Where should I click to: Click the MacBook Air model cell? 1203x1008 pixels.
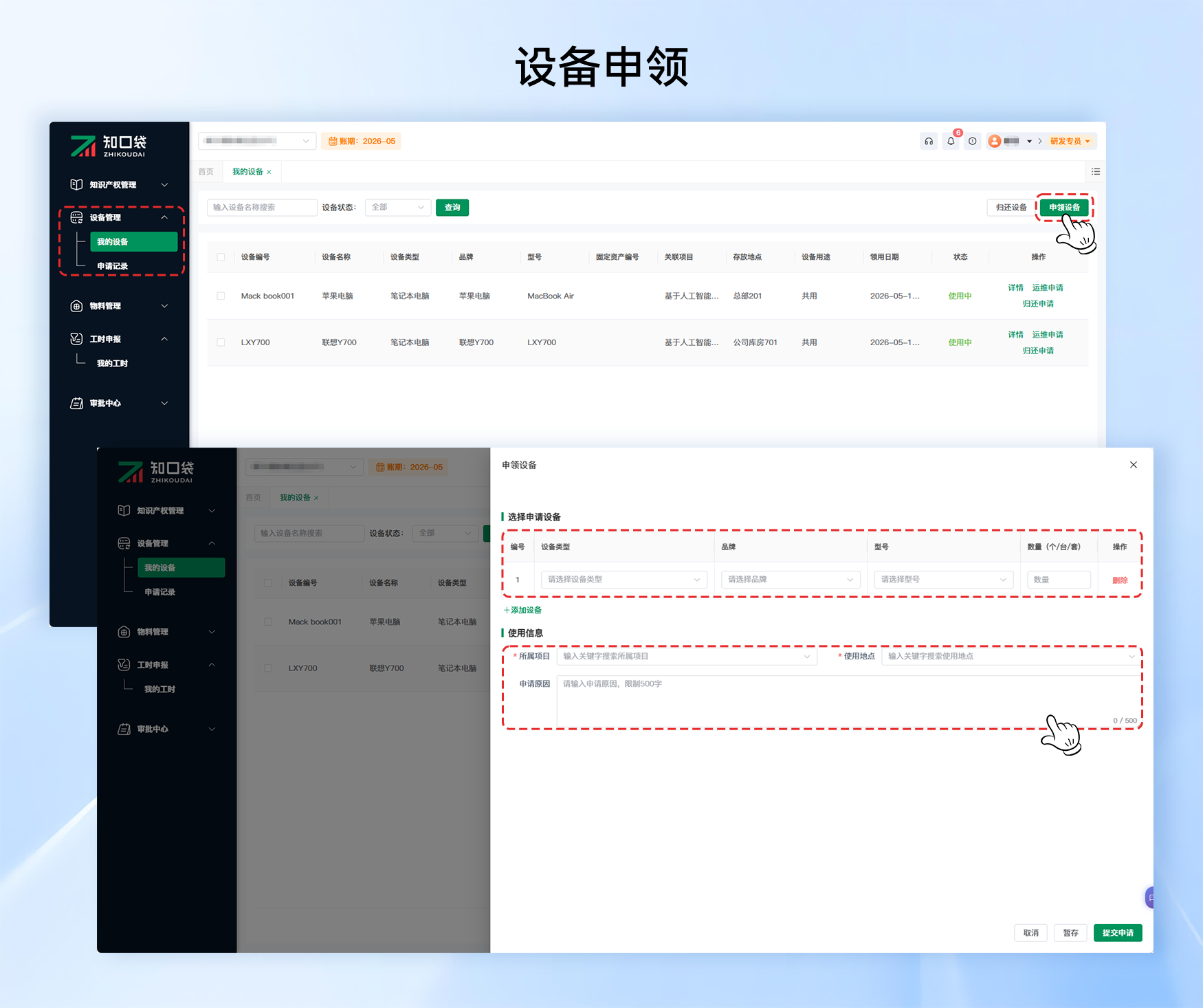point(551,296)
